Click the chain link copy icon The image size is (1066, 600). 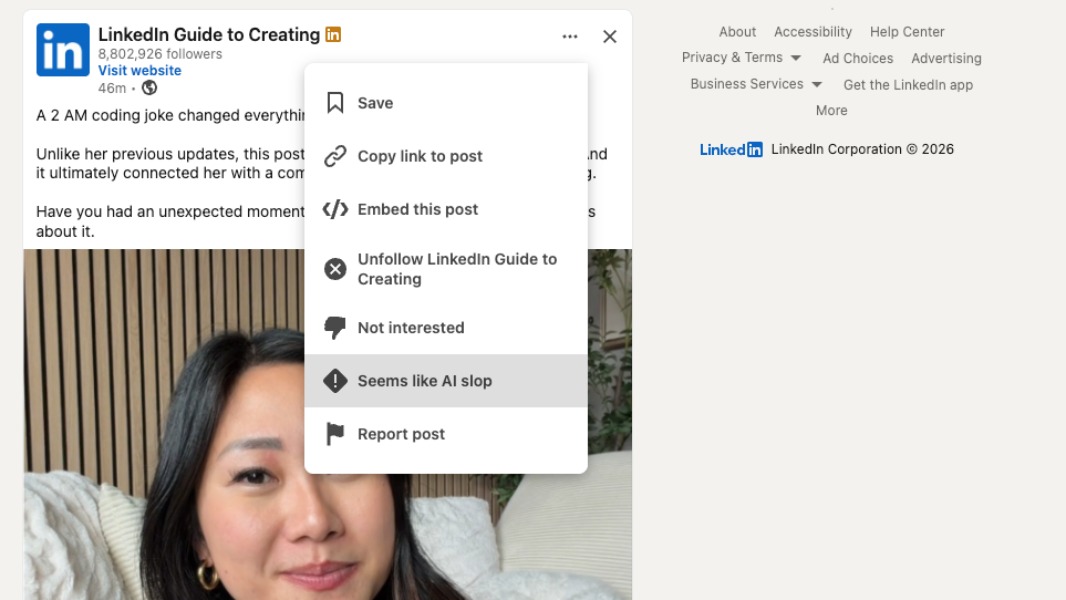coord(335,156)
